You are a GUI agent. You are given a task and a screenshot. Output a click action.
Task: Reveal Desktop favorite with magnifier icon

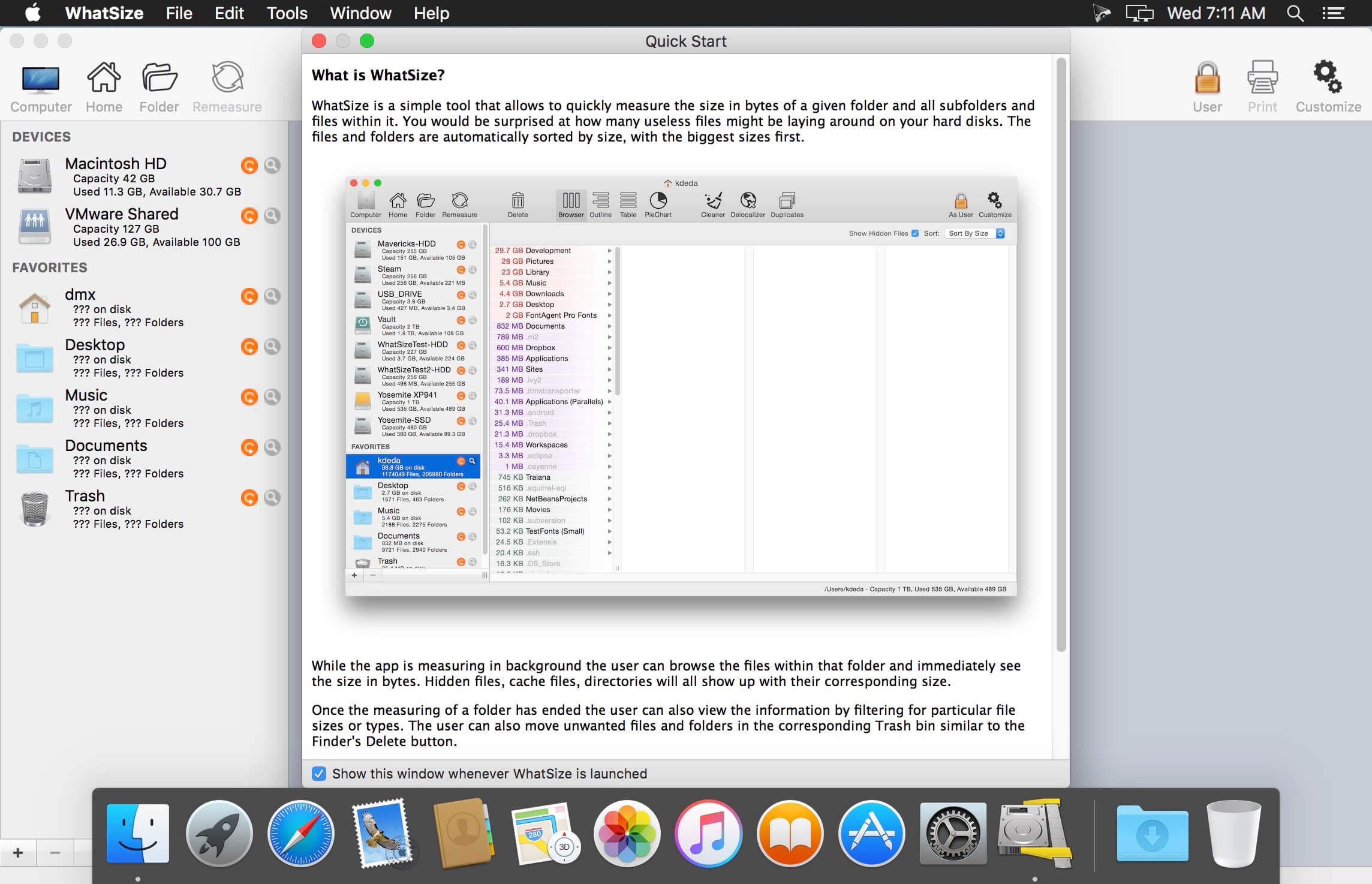pos(272,346)
